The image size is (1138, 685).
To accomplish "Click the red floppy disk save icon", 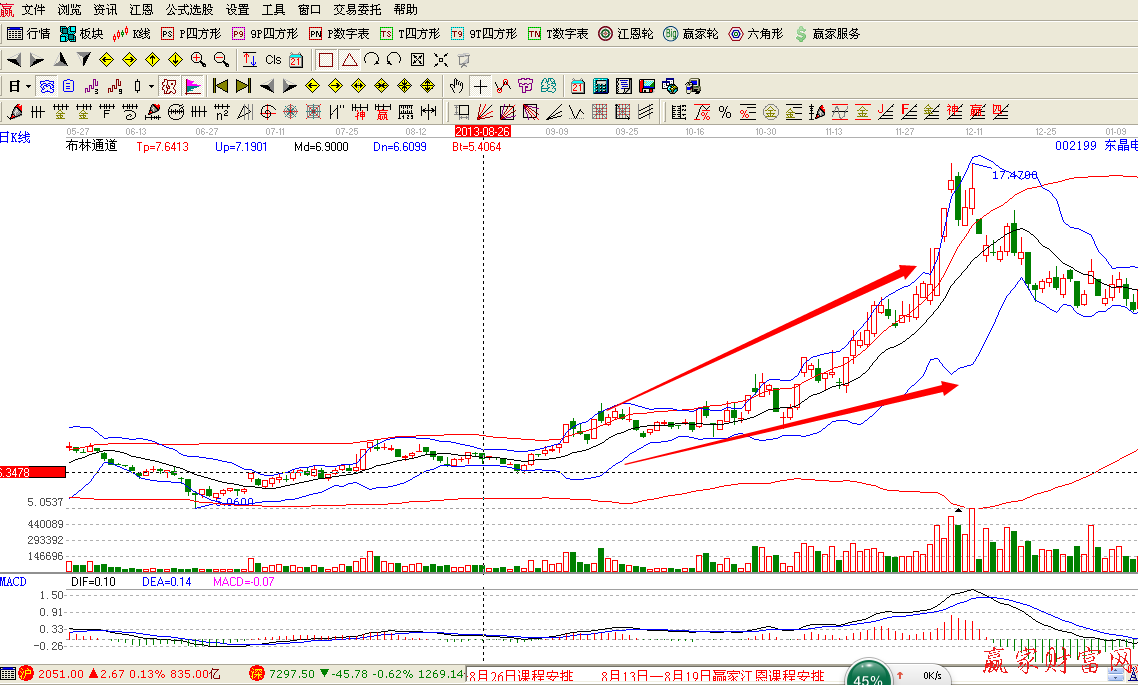I will coord(647,85).
